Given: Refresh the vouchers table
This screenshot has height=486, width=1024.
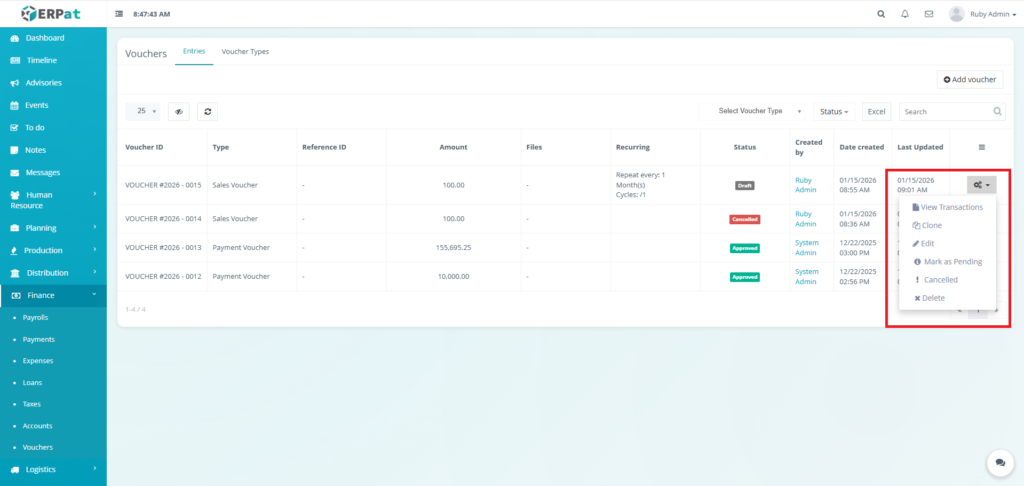Looking at the screenshot, I should [208, 112].
